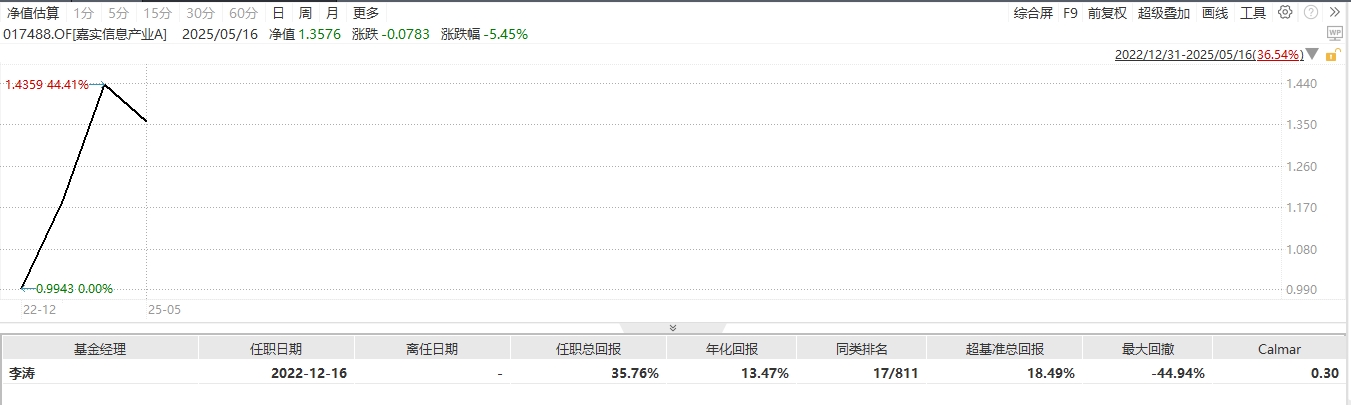Open the 工具 menu
Image resolution: width=1351 pixels, height=405 pixels.
point(1253,13)
